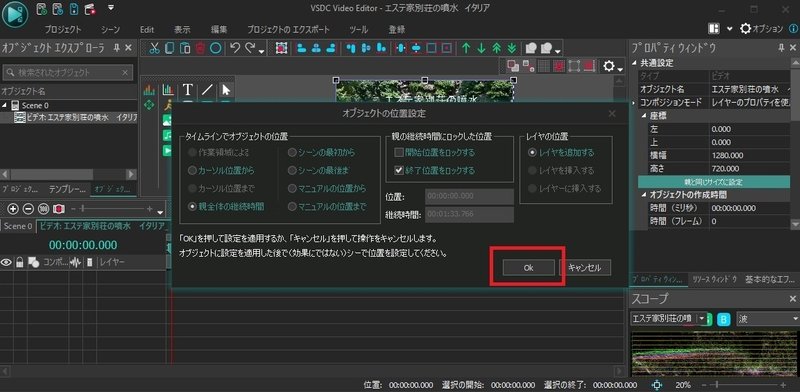Image resolution: width=800 pixels, height=392 pixels.
Task: Click the select all objects icon
Action: click(281, 48)
